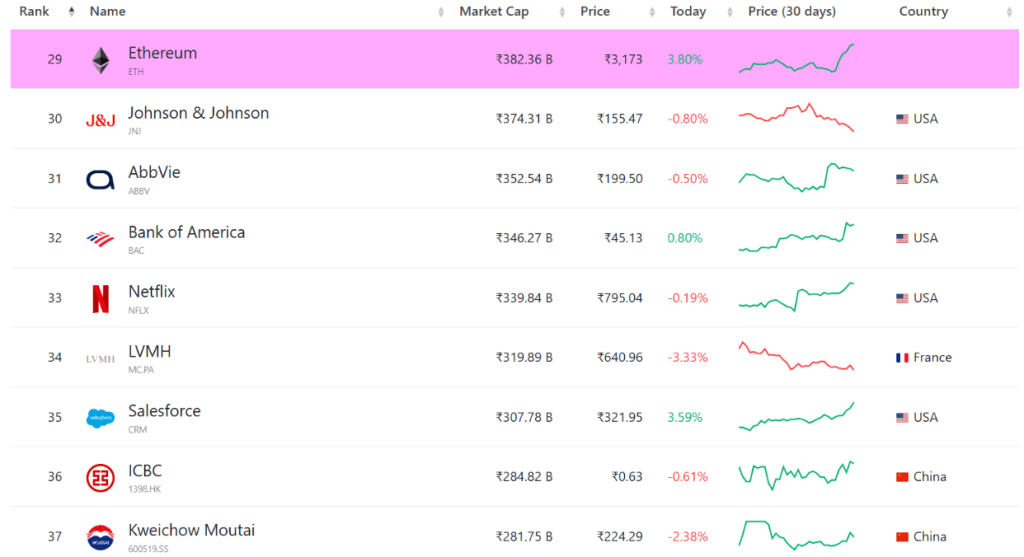Open the Bank of America name link

187,232
